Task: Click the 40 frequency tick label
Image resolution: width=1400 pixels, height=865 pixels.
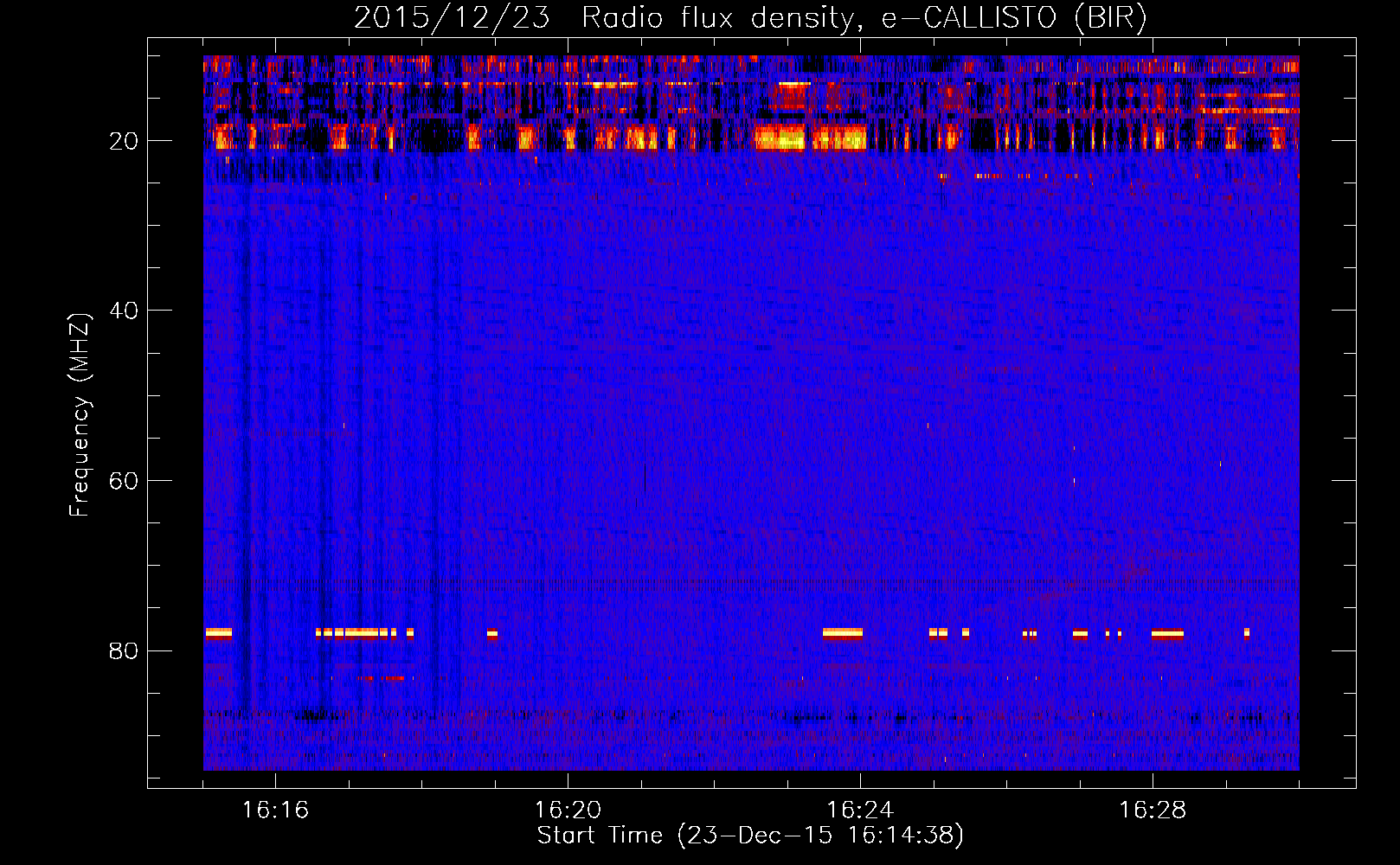Action: 125,311
